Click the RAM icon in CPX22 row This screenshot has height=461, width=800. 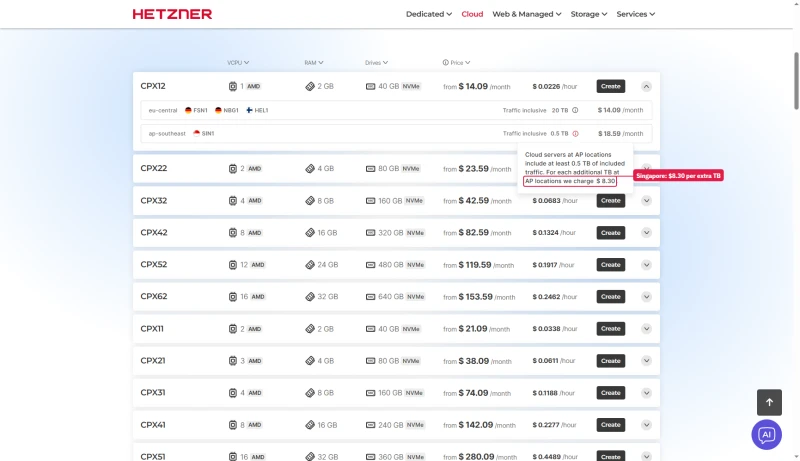pos(310,169)
